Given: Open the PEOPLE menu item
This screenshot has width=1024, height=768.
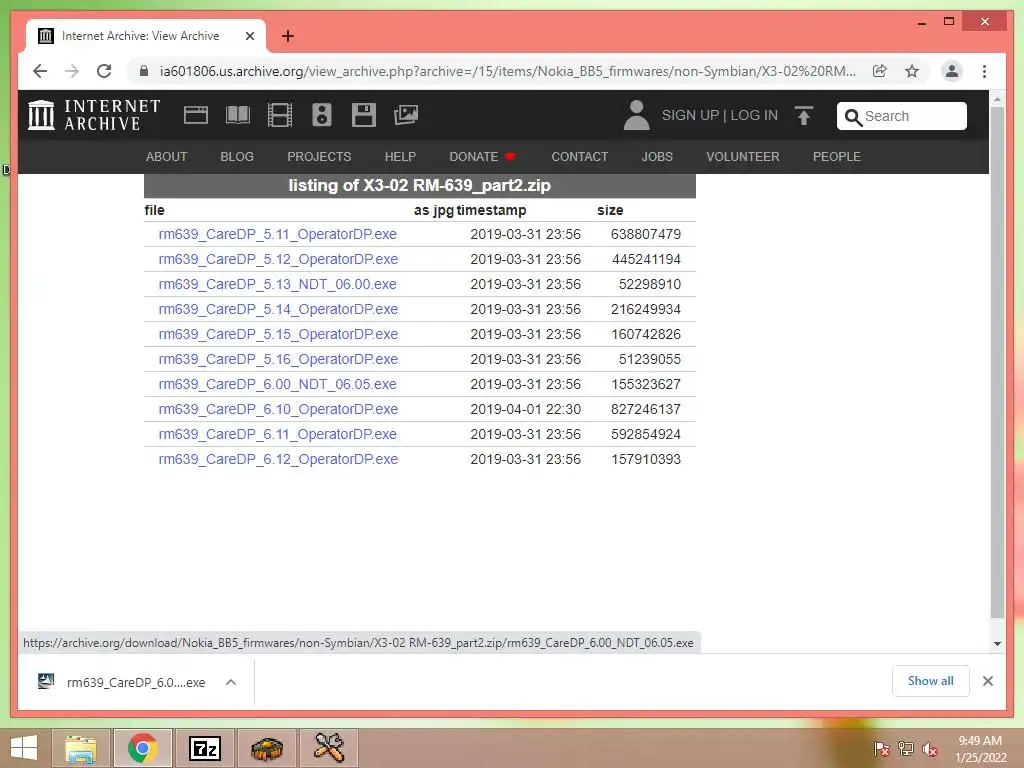Looking at the screenshot, I should 837,157.
